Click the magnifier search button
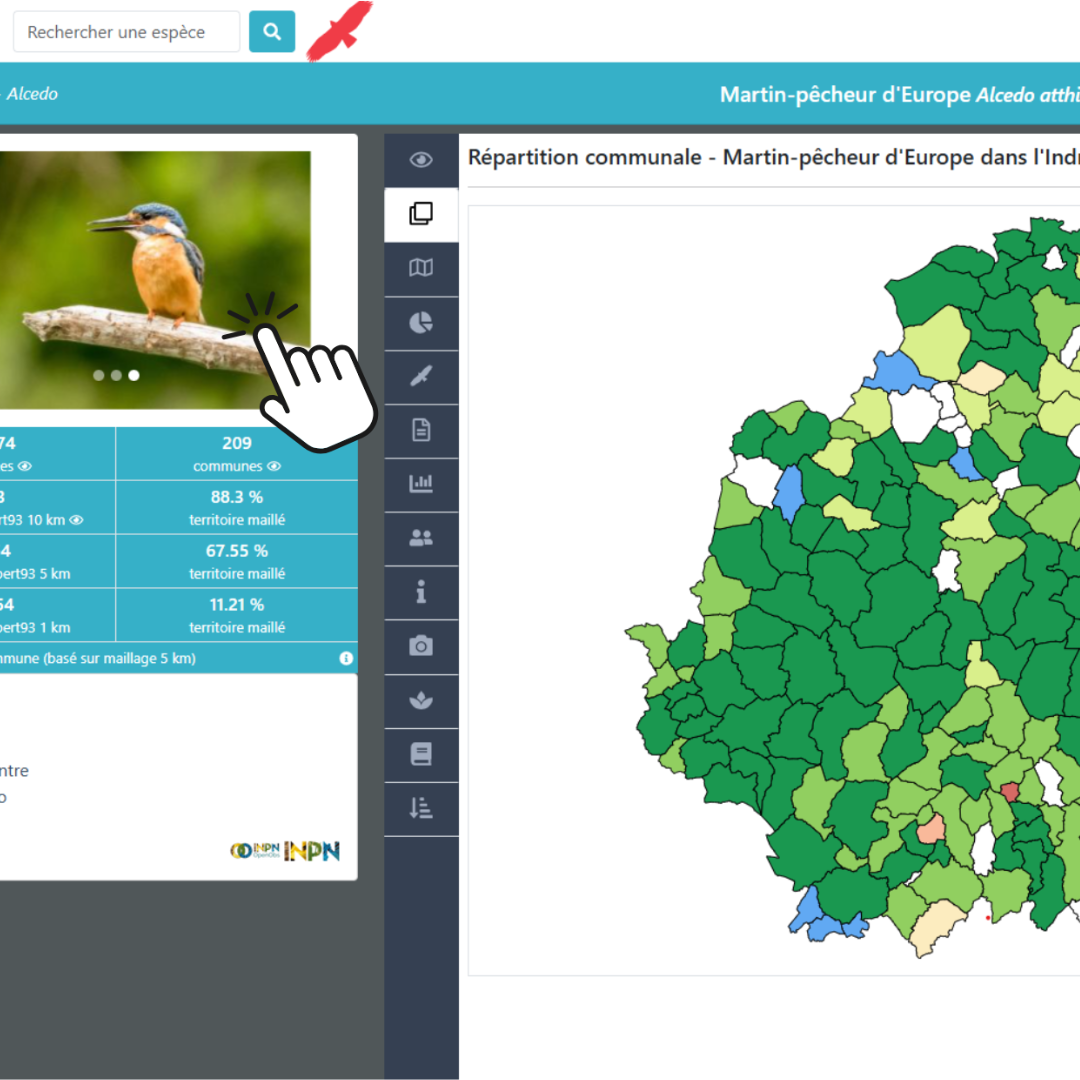The image size is (1080, 1080). pos(272,32)
